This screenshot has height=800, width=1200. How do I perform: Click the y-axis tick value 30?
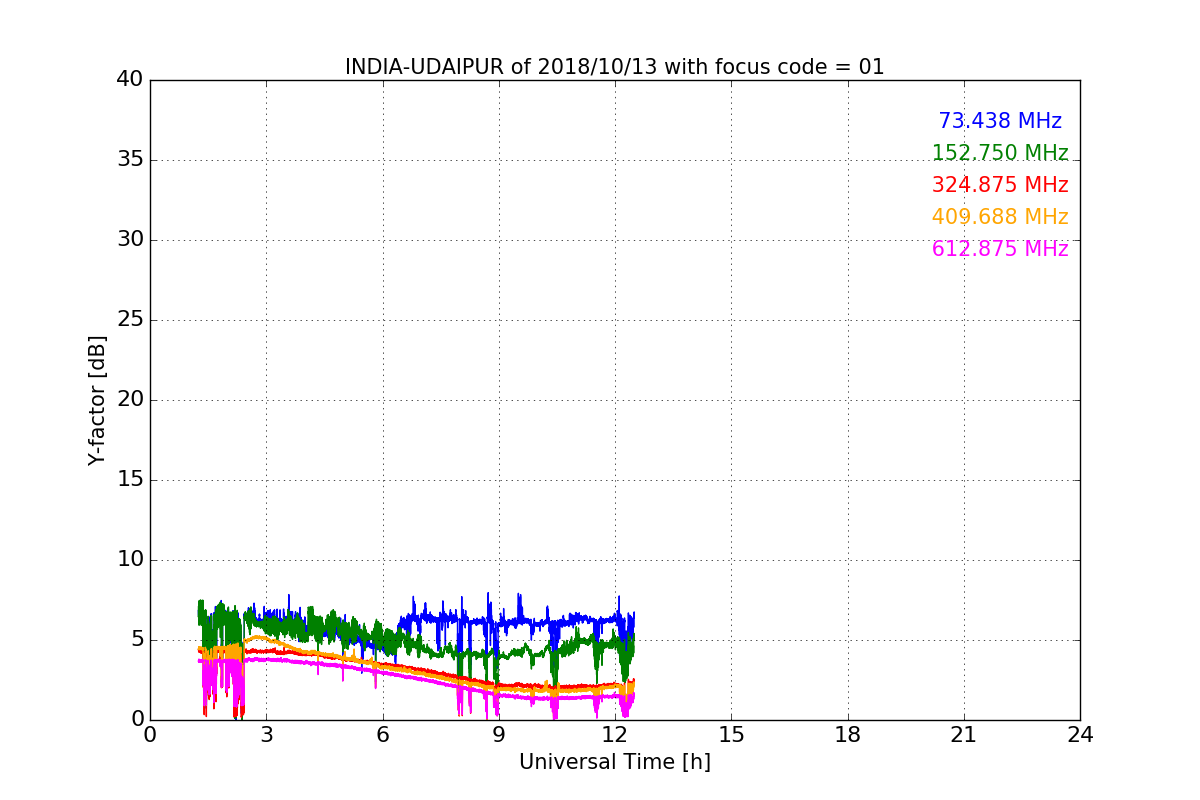click(x=130, y=240)
